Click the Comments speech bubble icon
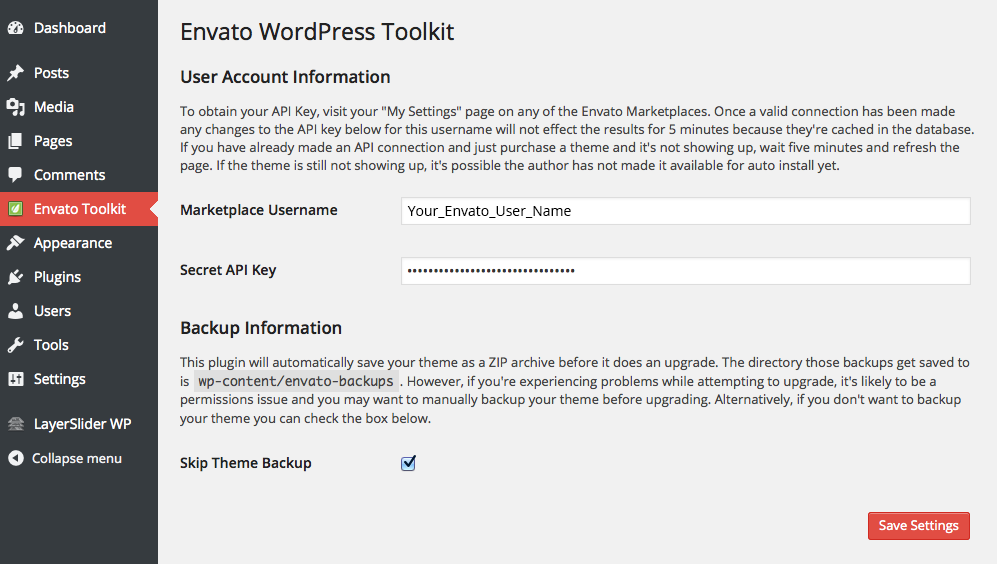Viewport: 997px width, 564px height. [x=15, y=175]
